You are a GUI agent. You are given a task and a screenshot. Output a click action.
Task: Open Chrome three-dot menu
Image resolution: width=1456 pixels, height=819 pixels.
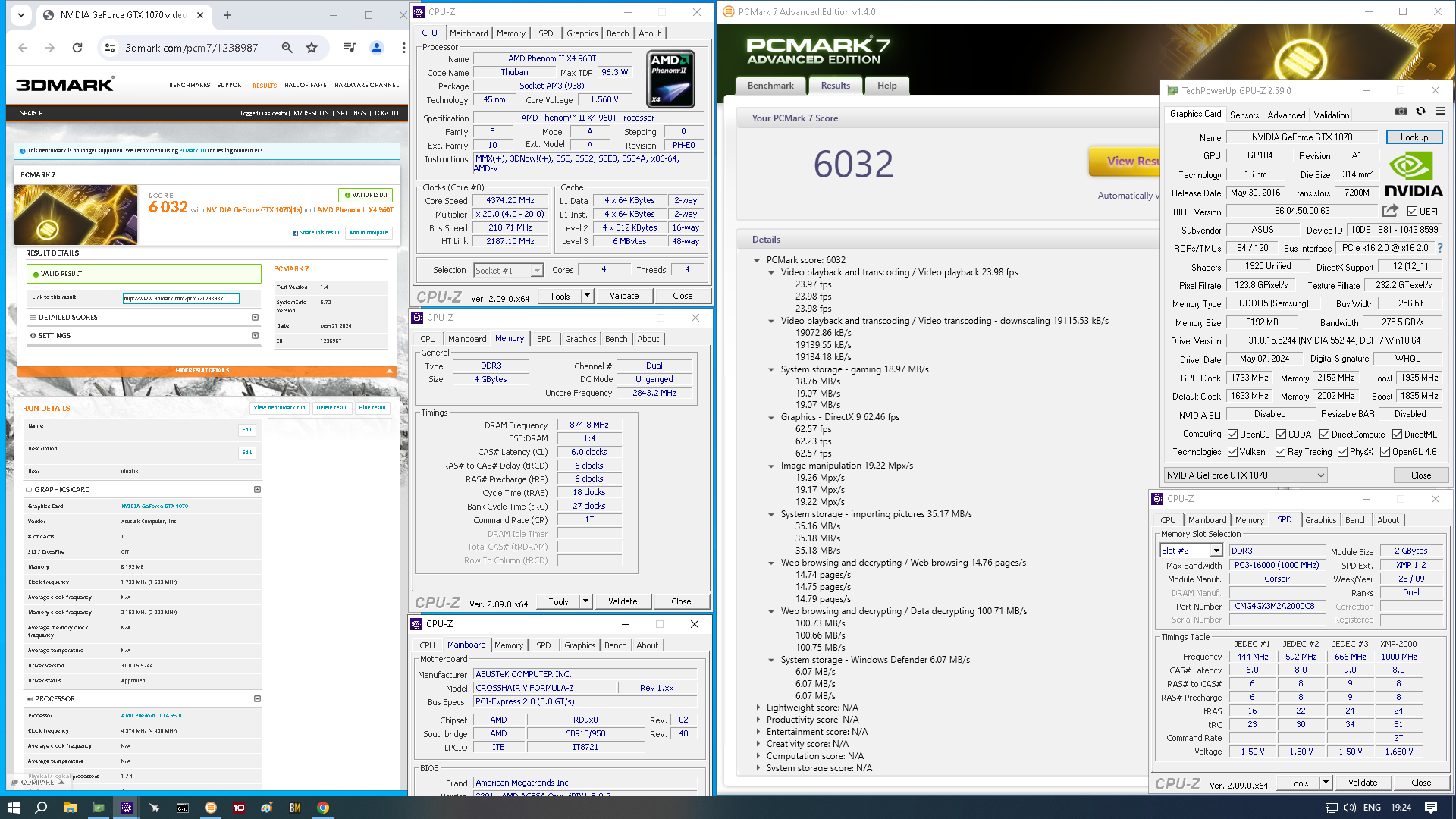pyautogui.click(x=403, y=48)
